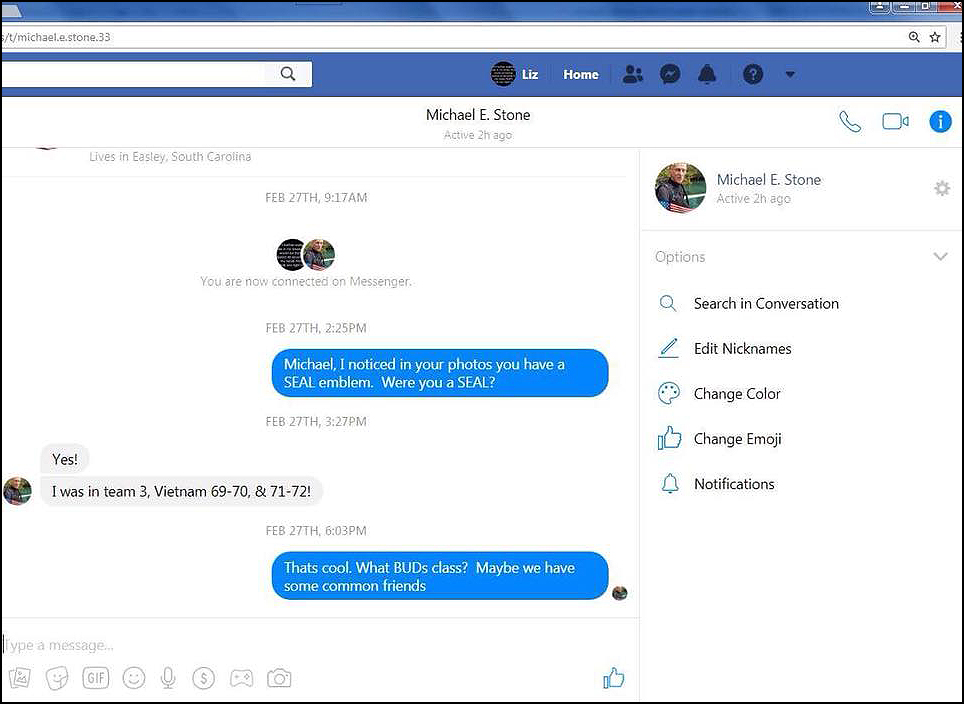Start a video chat with the camera icon
The height and width of the screenshot is (704, 964).
click(895, 122)
